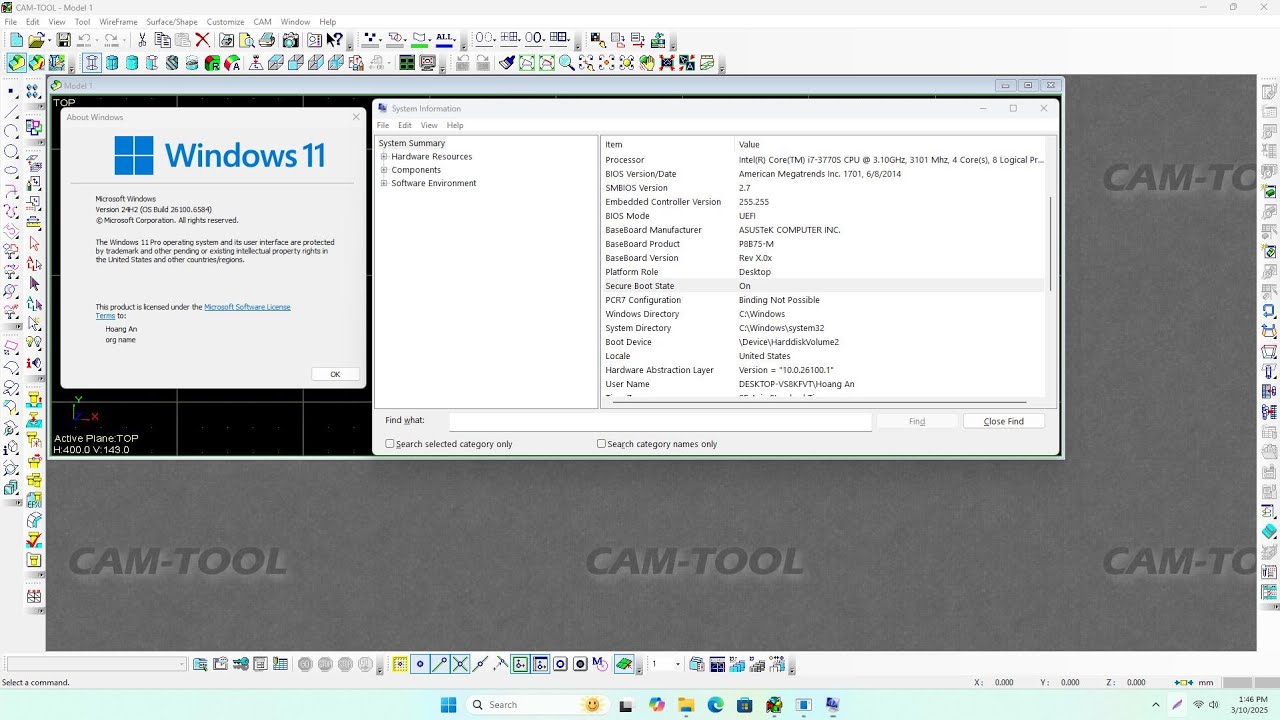The height and width of the screenshot is (720, 1280).
Task: Show hidden tray icons chevron
Action: (x=1156, y=705)
